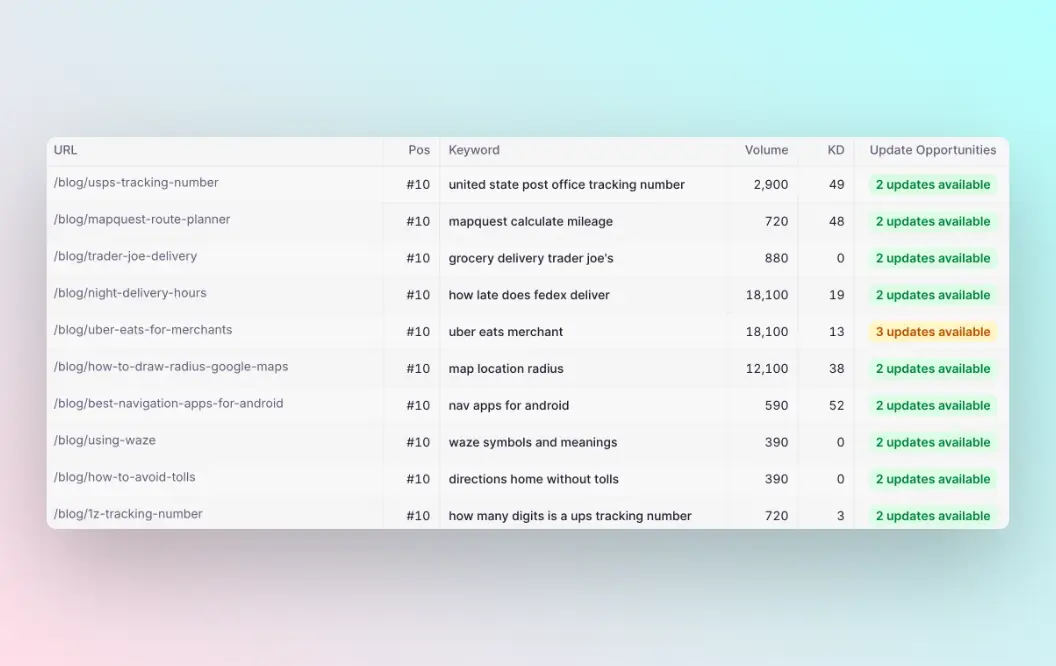Click the URL column header

pos(65,150)
